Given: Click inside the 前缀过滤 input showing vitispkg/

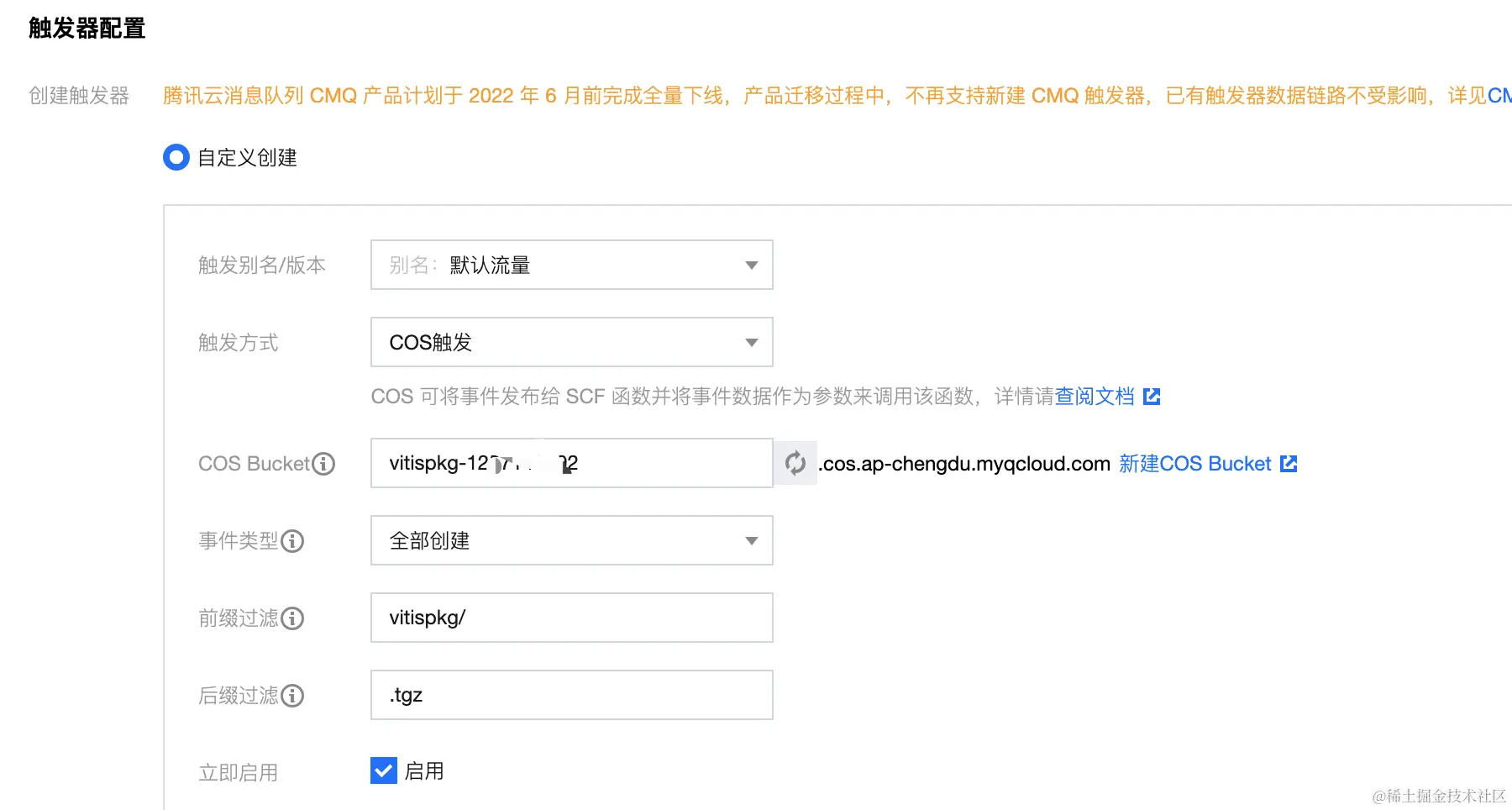Looking at the screenshot, I should [571, 618].
